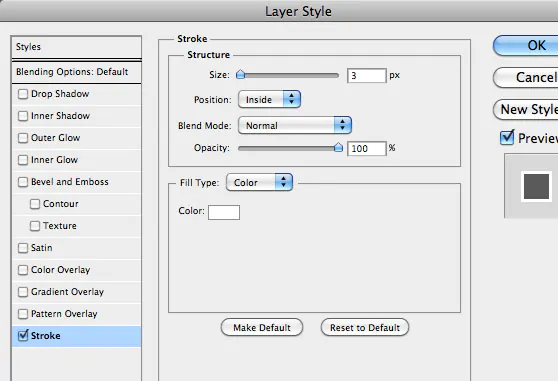Select the Inner Glow style label

click(54, 160)
